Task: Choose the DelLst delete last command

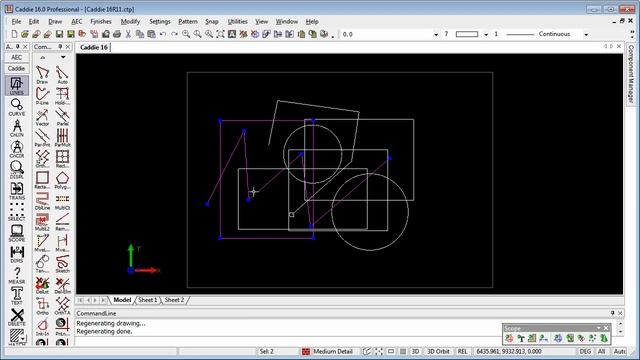Action: [42, 285]
